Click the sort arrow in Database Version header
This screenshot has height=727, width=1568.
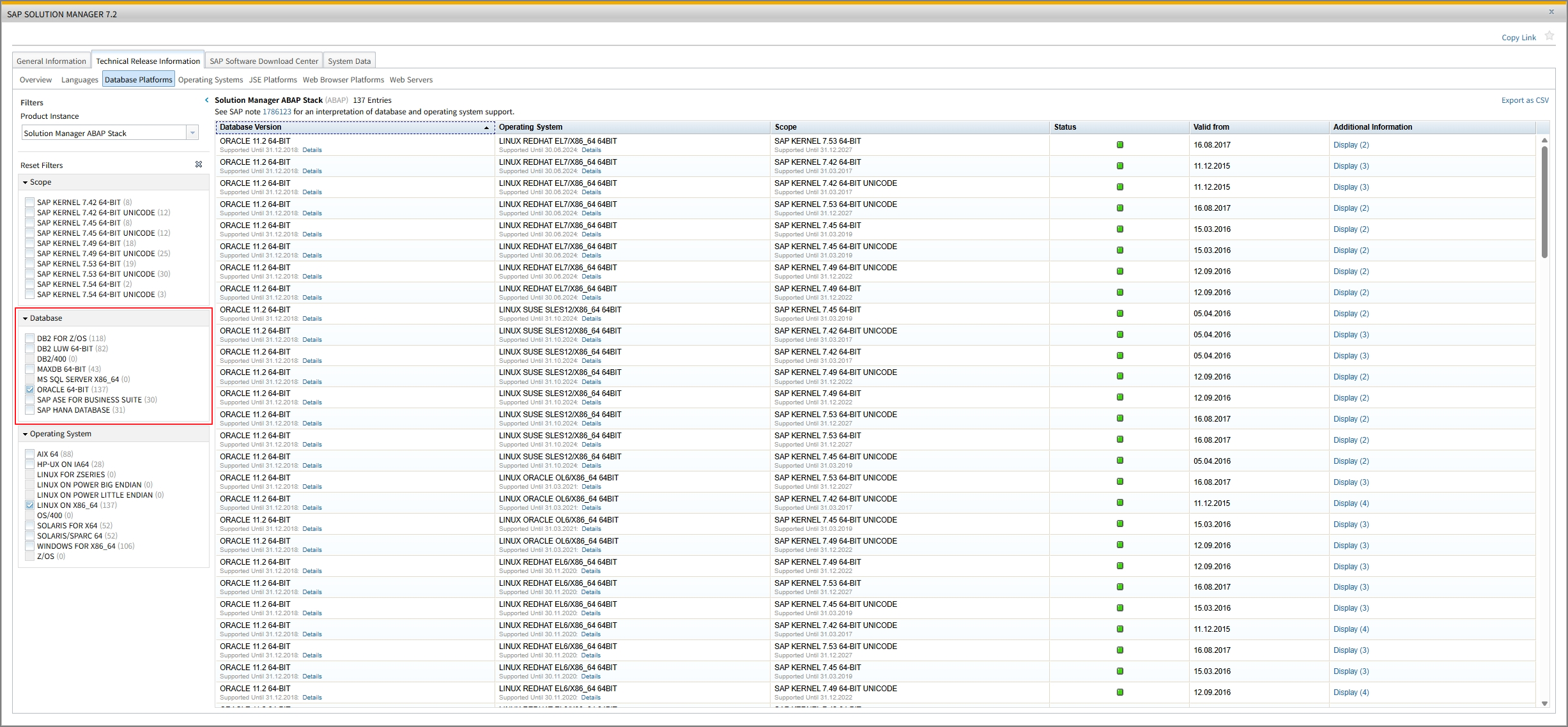(486, 128)
